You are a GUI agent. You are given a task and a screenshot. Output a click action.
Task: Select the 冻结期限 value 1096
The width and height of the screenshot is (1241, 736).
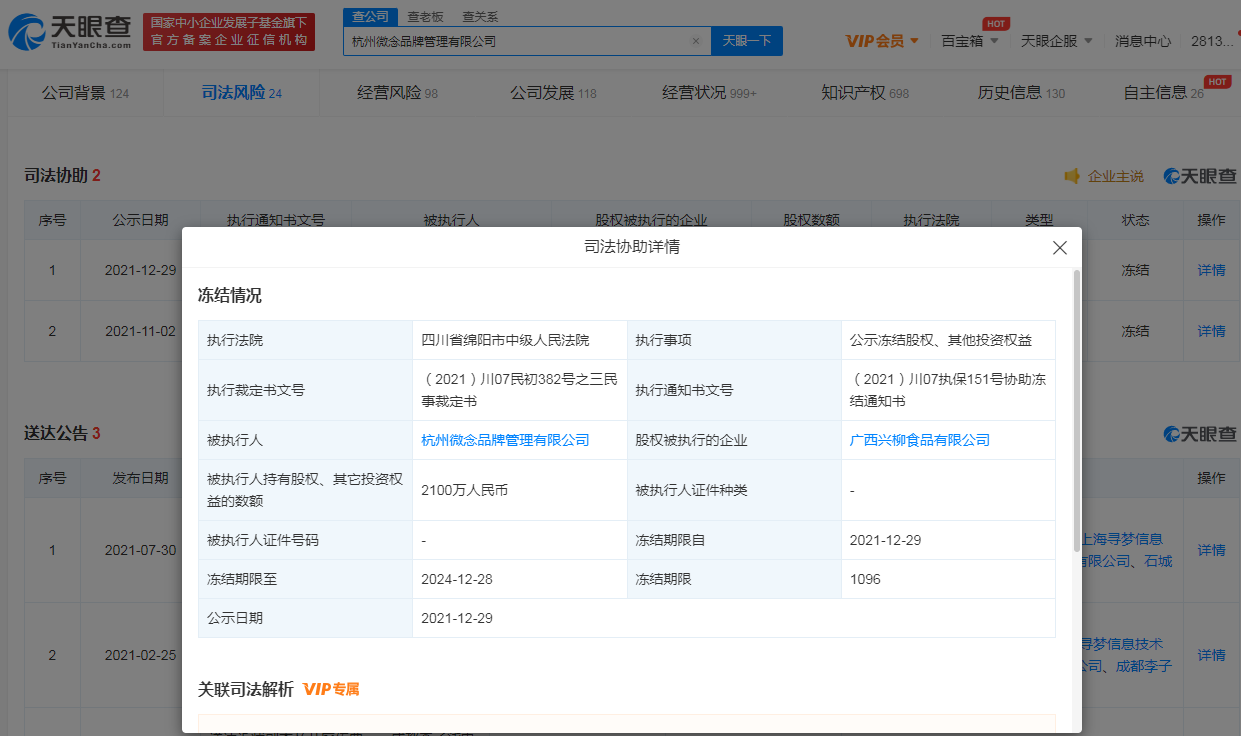coord(865,579)
